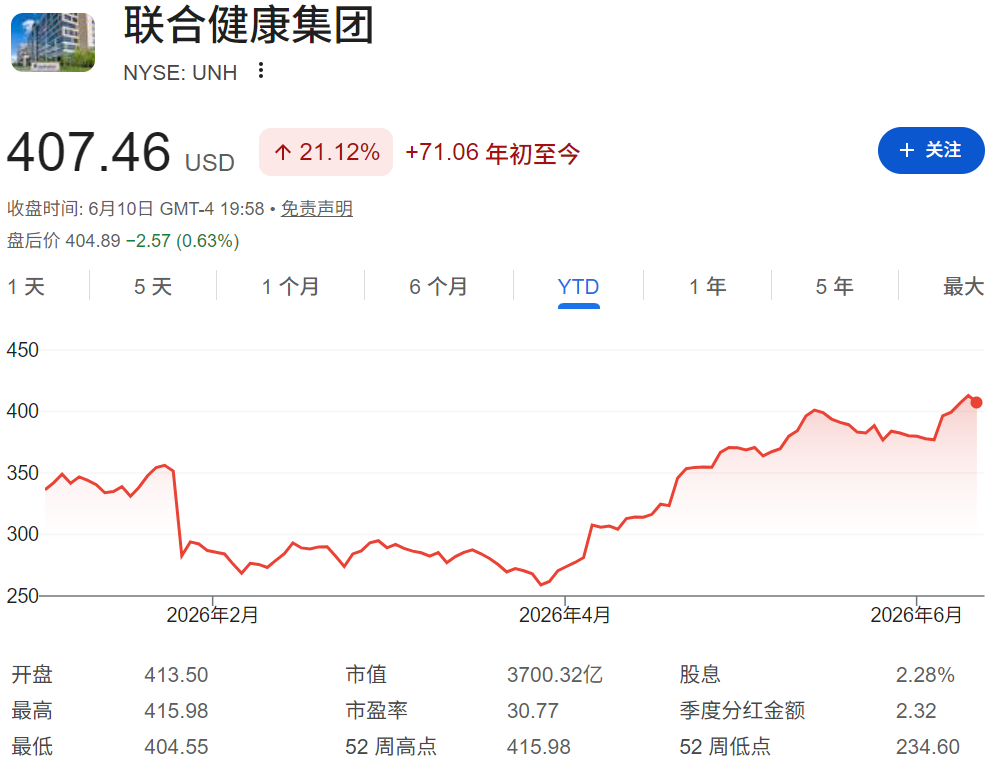Click the 股息 value 2.28%
The height and width of the screenshot is (763, 999).
point(925,674)
